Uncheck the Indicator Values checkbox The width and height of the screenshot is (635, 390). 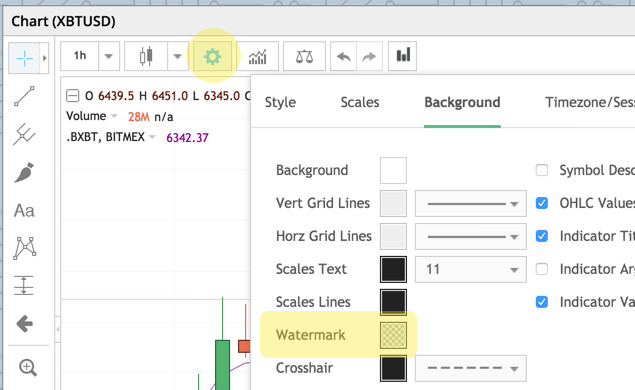pos(542,302)
